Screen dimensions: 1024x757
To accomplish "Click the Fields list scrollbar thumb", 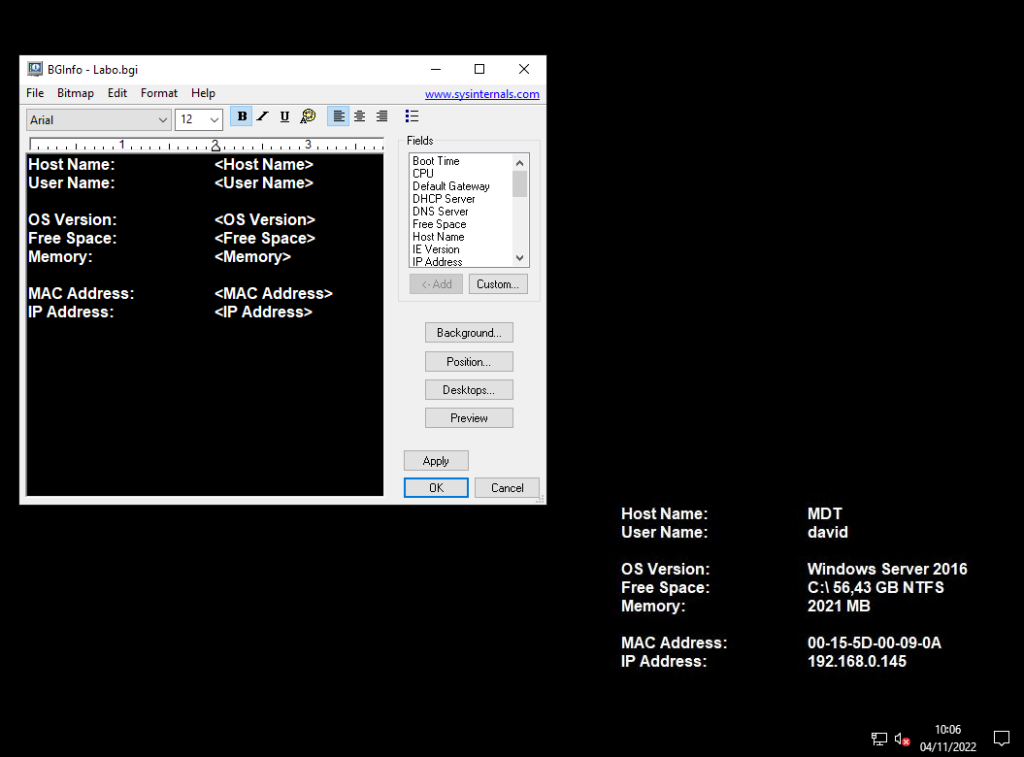I will (x=520, y=184).
